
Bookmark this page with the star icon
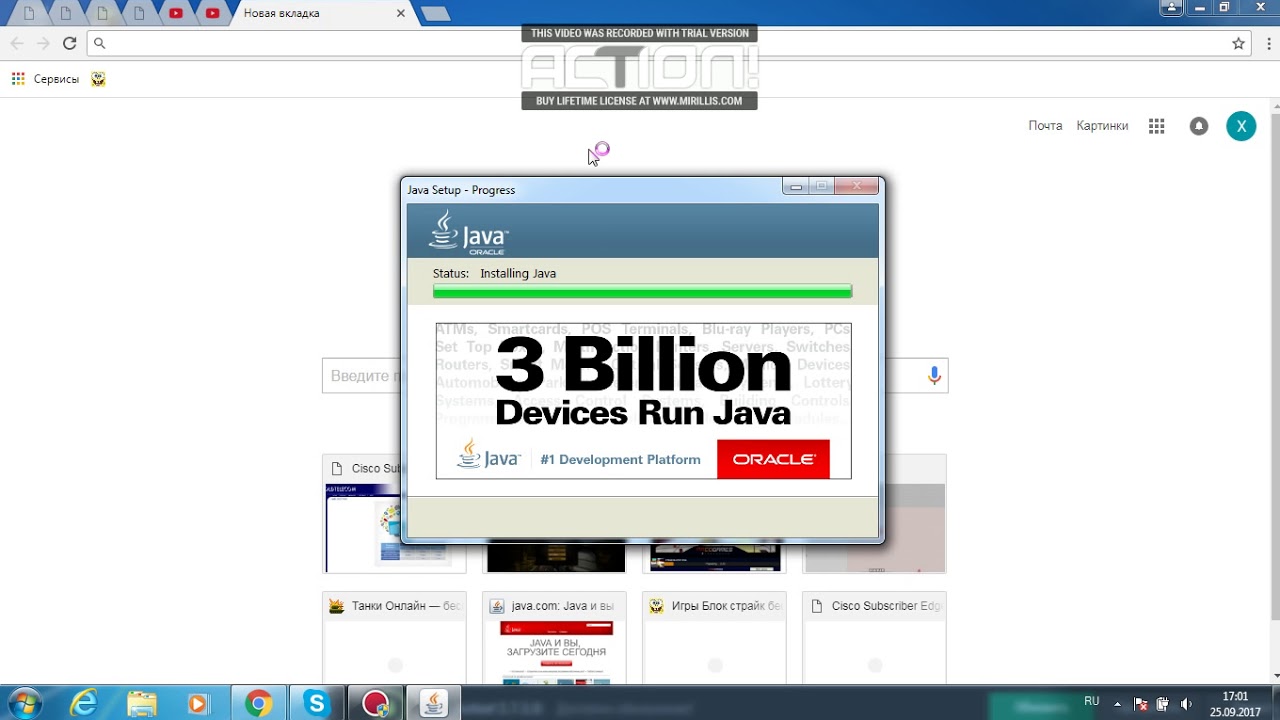1238,43
